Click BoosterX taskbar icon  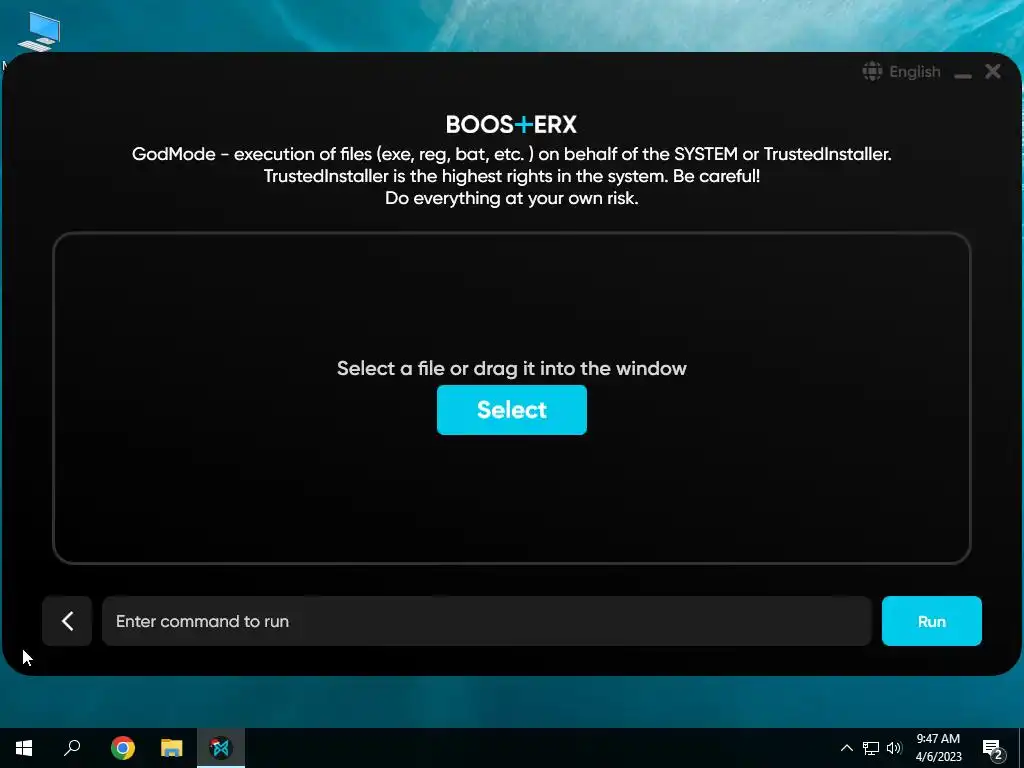pos(221,748)
